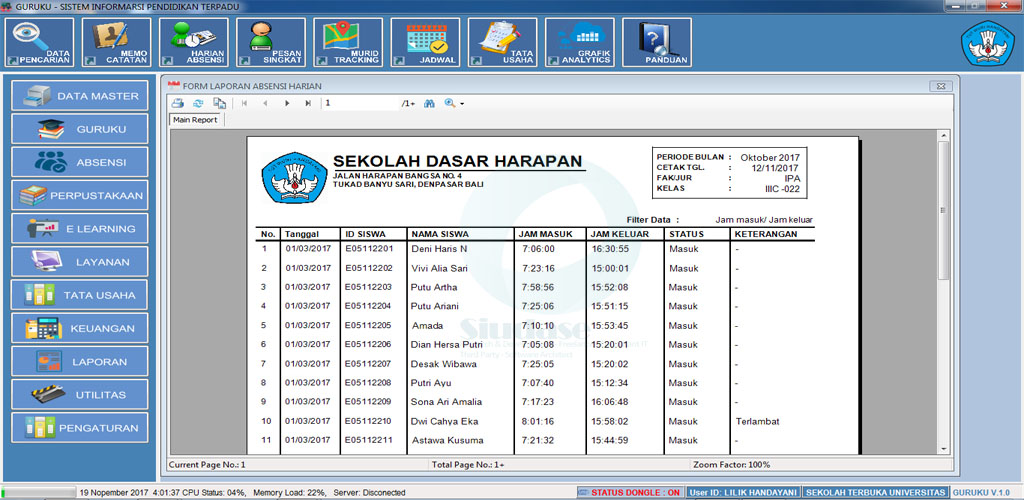1024x500 pixels.
Task: Open the Panduan help guide
Action: 657,43
